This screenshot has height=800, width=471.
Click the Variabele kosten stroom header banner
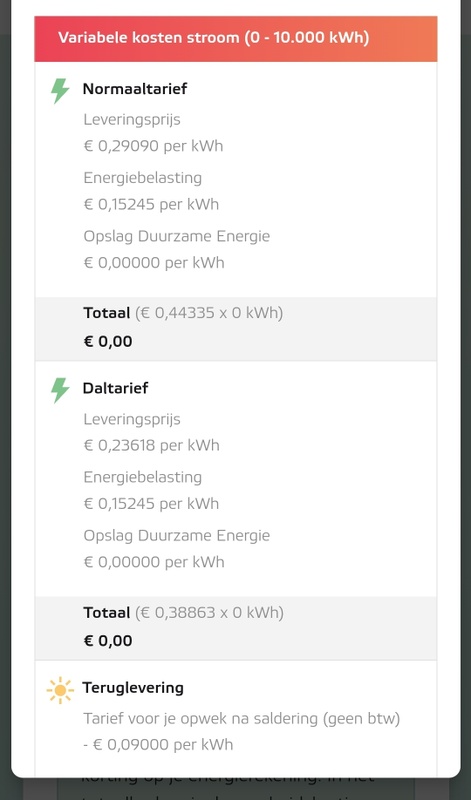(x=236, y=39)
